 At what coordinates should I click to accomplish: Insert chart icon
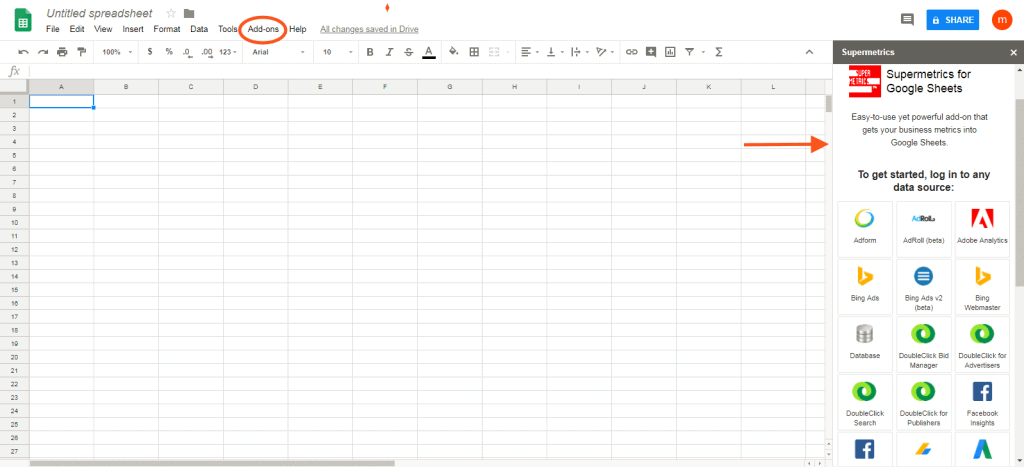click(x=669, y=52)
